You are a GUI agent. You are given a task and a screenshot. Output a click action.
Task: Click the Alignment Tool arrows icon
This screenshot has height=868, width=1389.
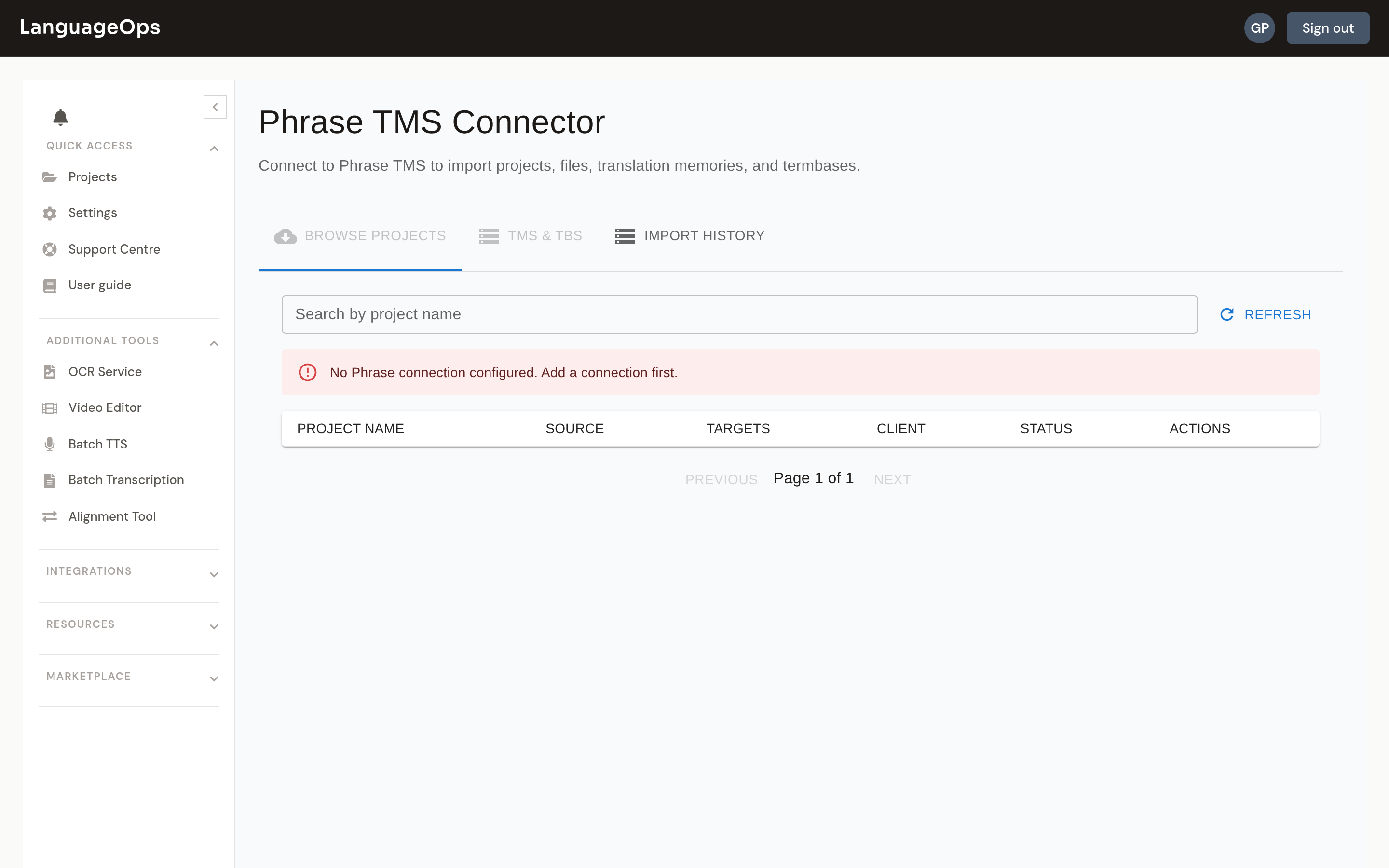(49, 516)
